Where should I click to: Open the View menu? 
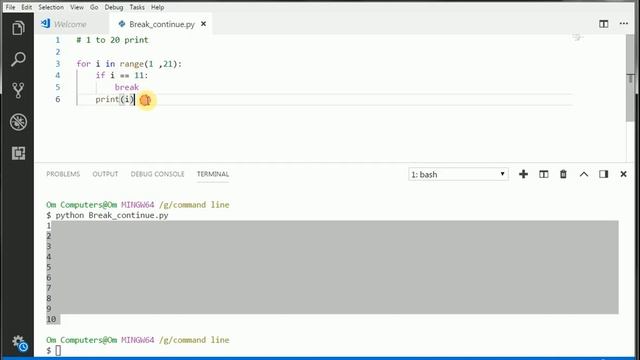77,7
